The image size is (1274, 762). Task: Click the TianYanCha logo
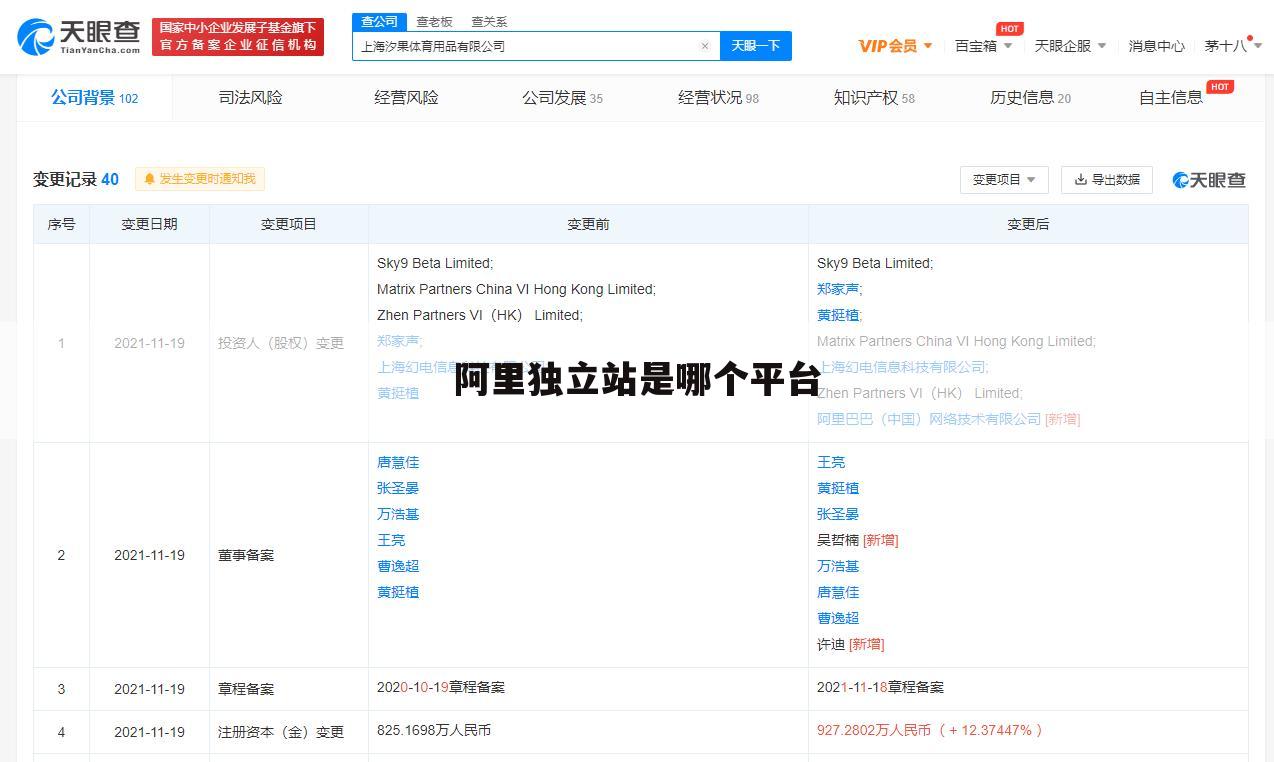coord(79,37)
